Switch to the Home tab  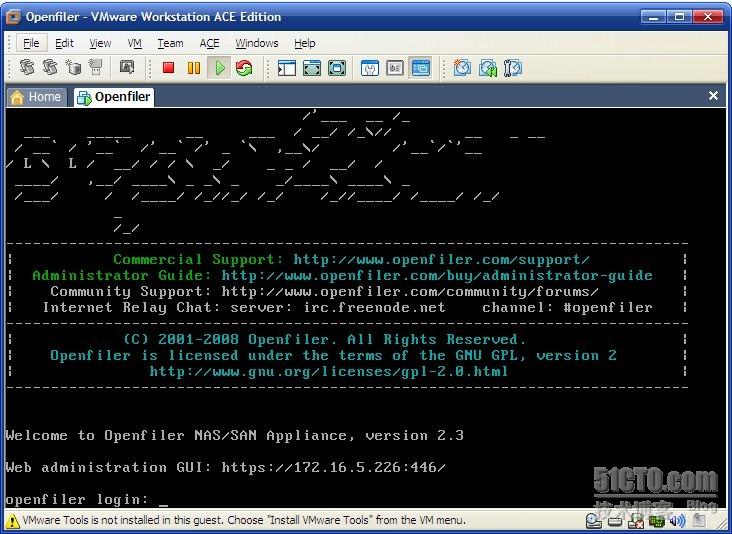coord(36,97)
